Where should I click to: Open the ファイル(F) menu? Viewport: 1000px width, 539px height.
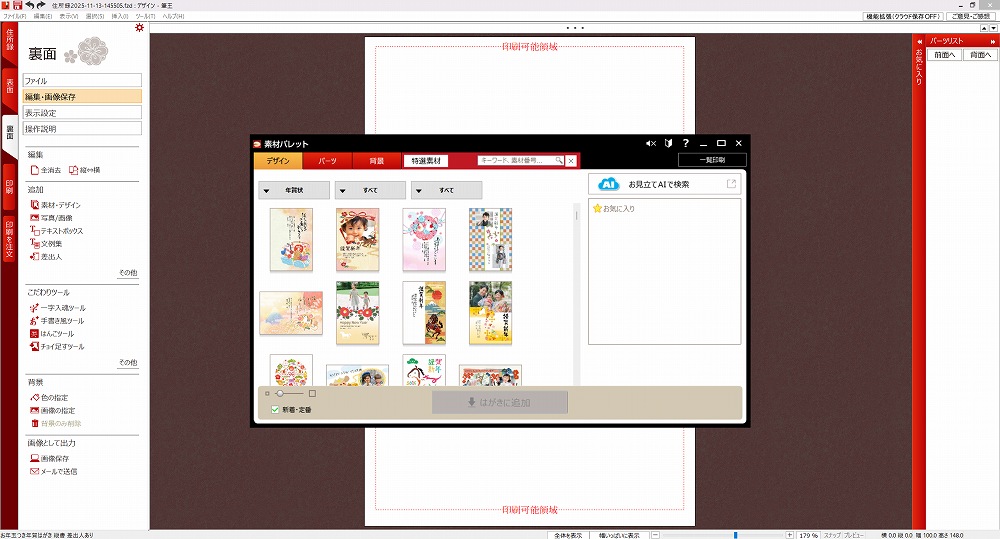pos(15,17)
